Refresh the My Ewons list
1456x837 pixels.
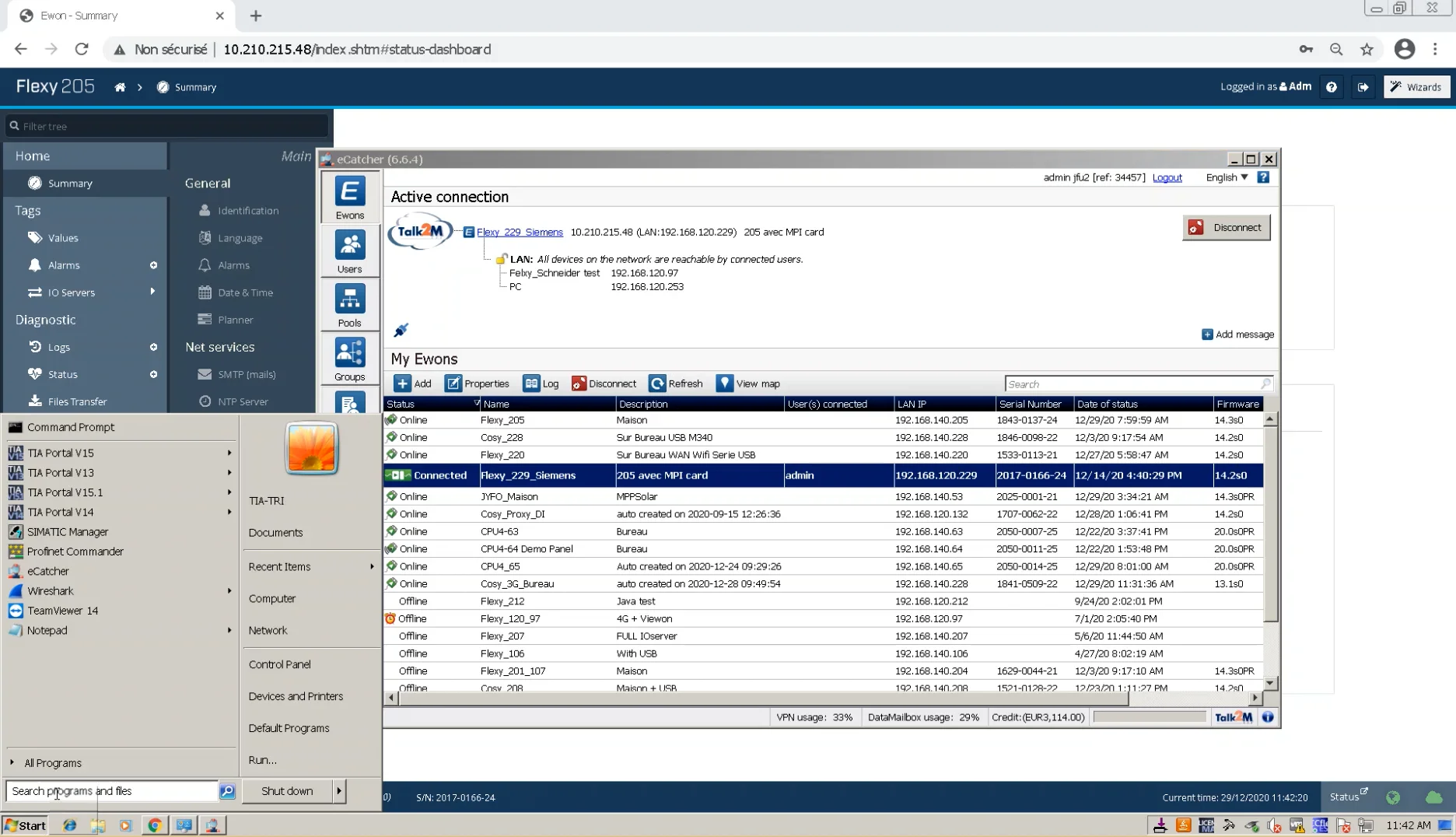(676, 383)
